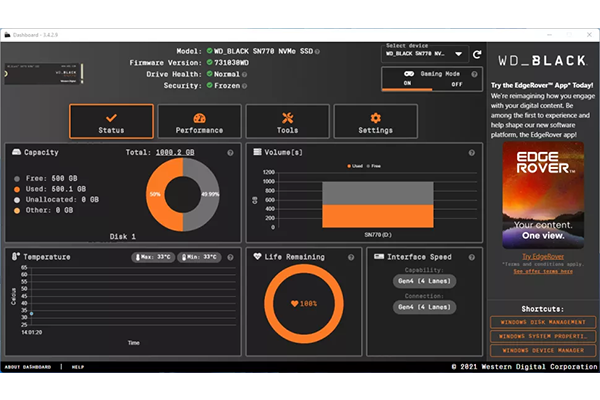Turn Gaming Mode ON
The height and width of the screenshot is (400, 600).
pyautogui.click(x=408, y=84)
